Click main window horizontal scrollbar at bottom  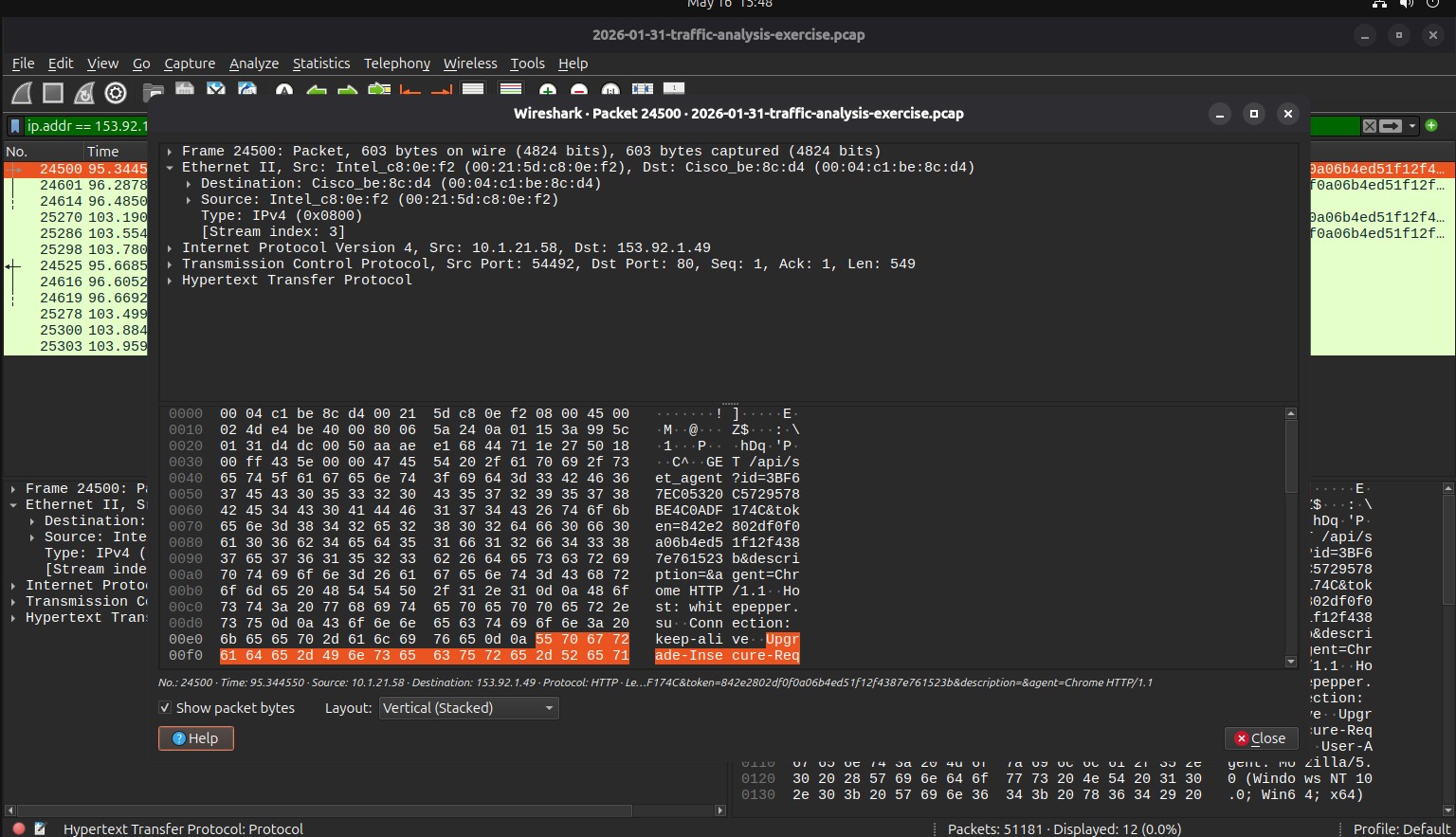tap(365, 810)
